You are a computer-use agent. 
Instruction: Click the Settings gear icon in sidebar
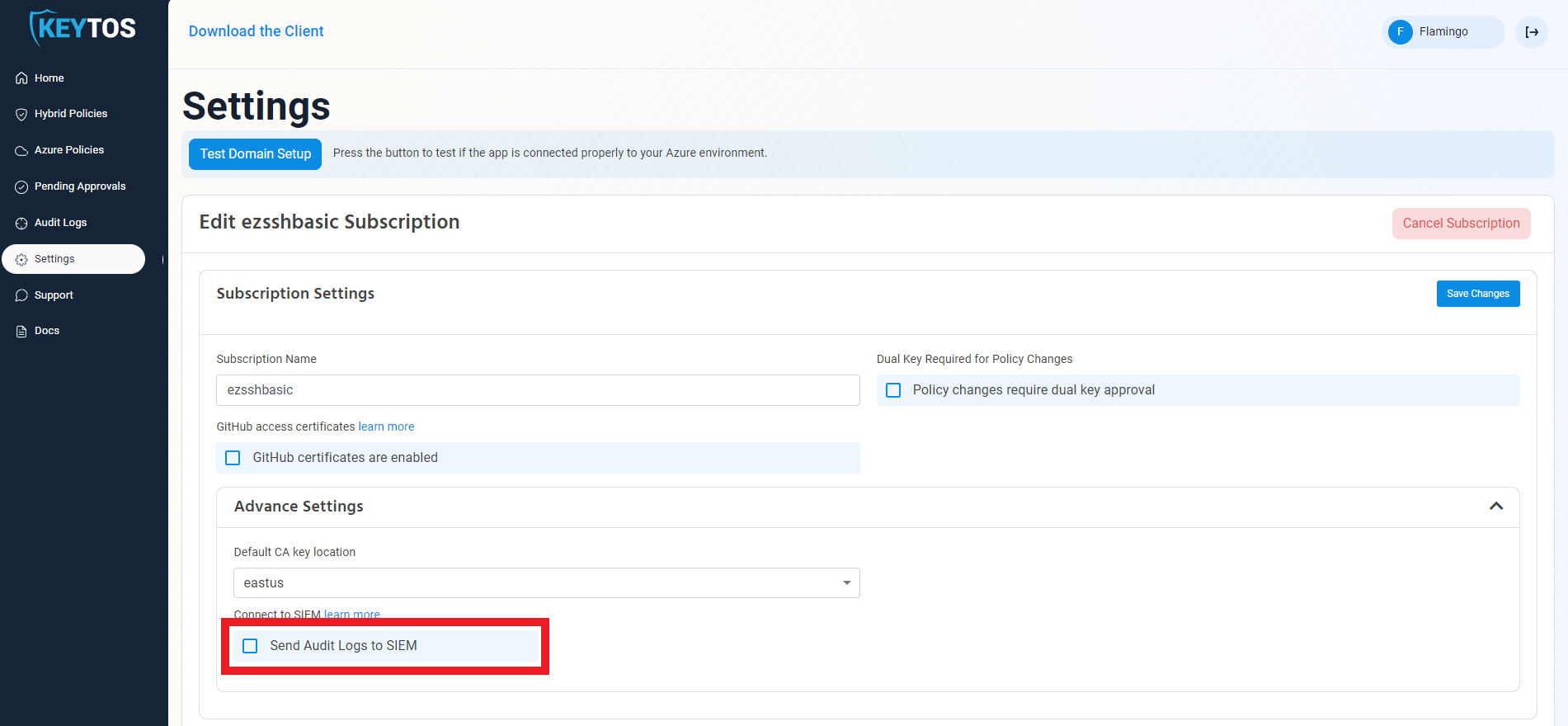coord(21,259)
